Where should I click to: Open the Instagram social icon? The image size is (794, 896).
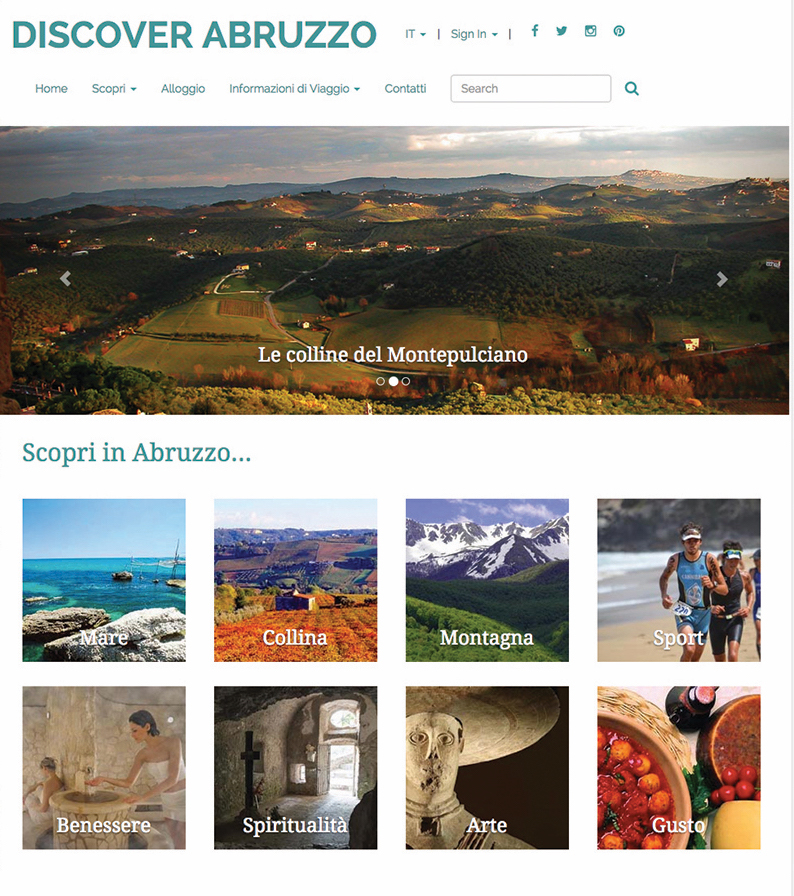click(591, 31)
